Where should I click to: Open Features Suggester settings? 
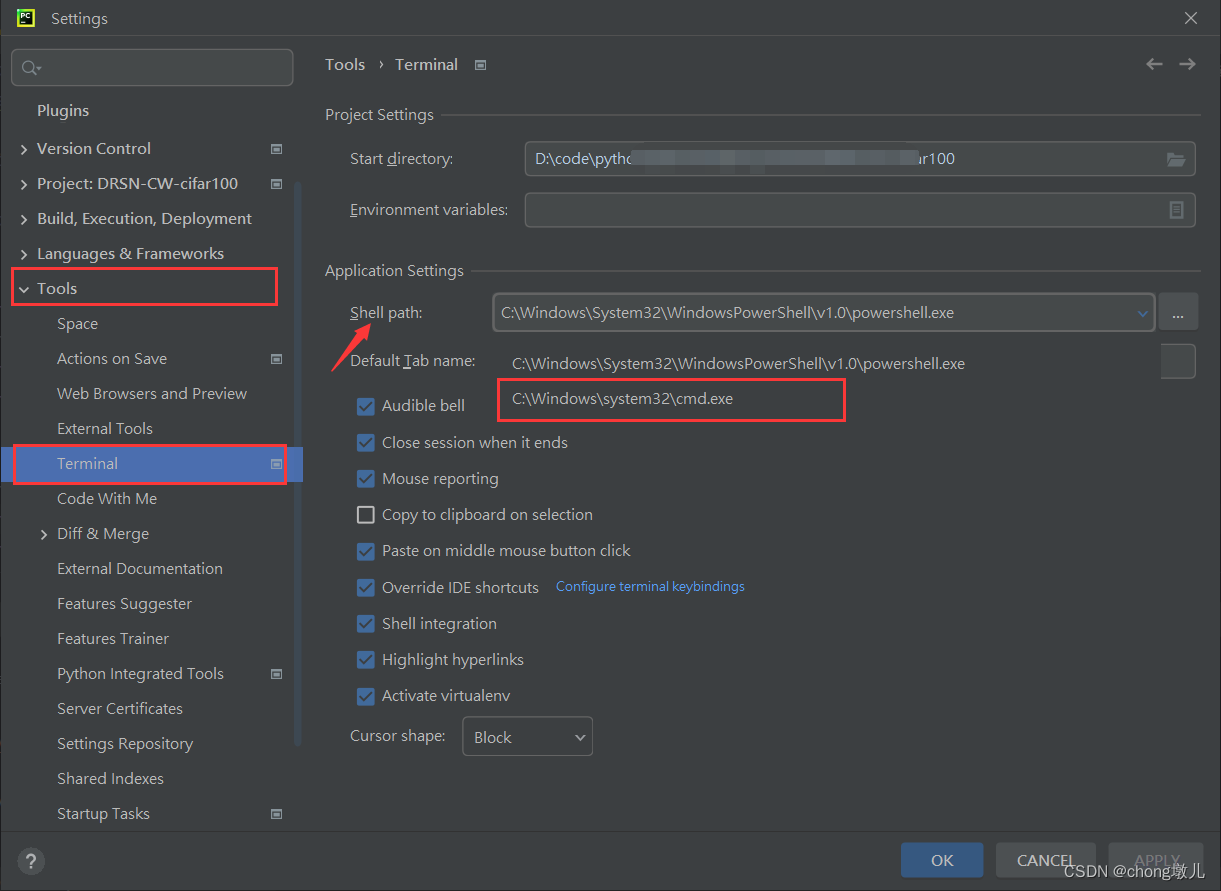click(x=124, y=604)
